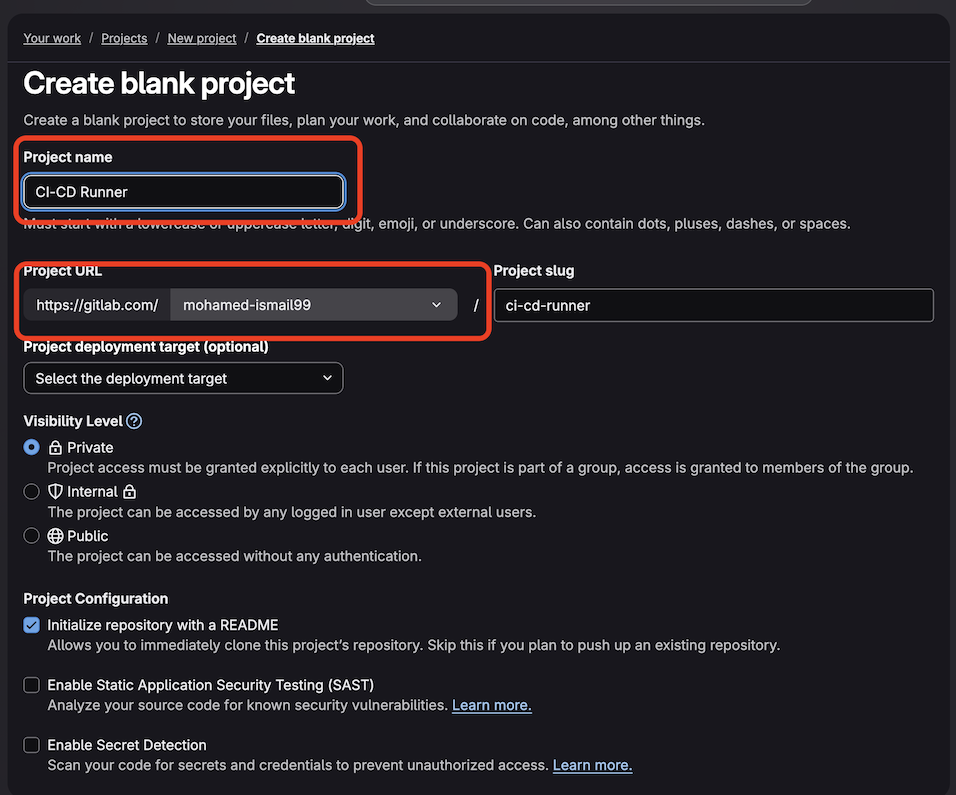Enable Static Application Security Testing
Viewport: 956px width, 795px height.
click(31, 684)
